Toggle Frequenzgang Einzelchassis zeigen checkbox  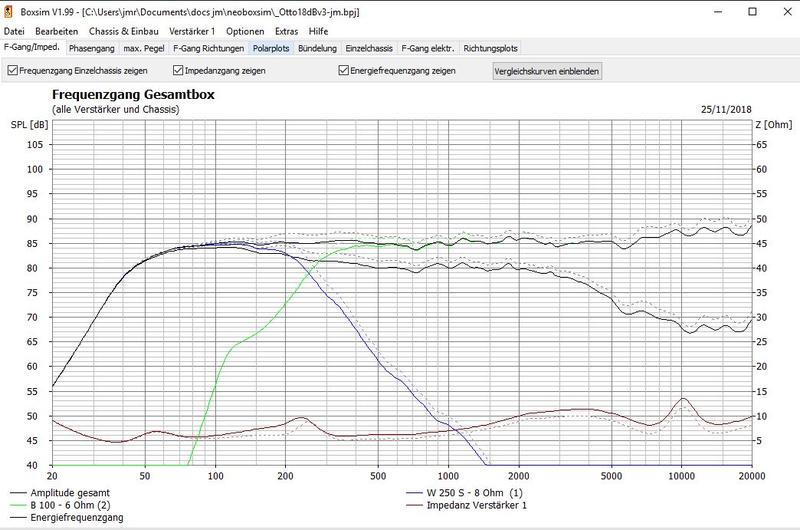[x=12, y=71]
